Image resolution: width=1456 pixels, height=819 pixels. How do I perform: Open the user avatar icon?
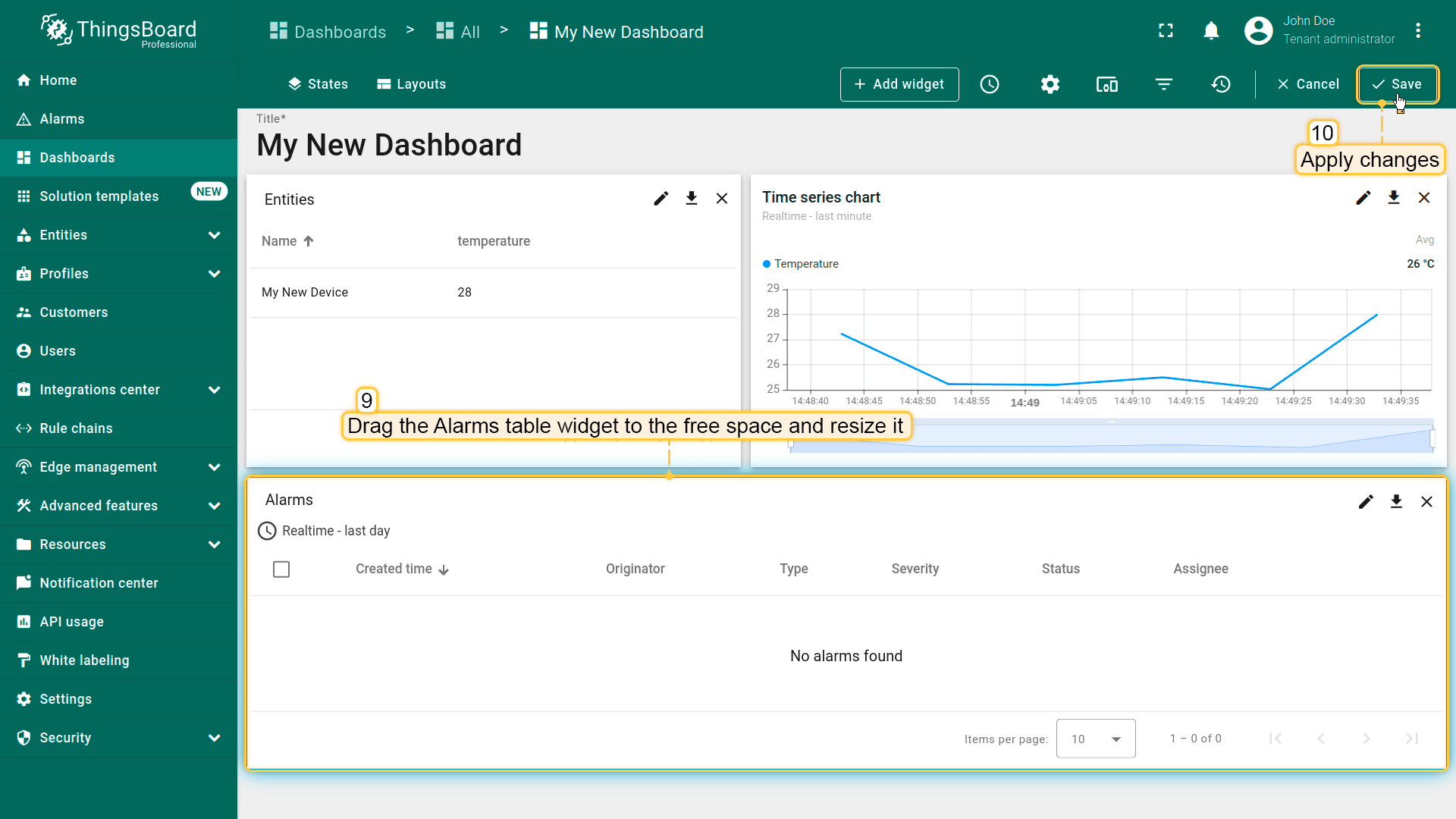click(1259, 30)
